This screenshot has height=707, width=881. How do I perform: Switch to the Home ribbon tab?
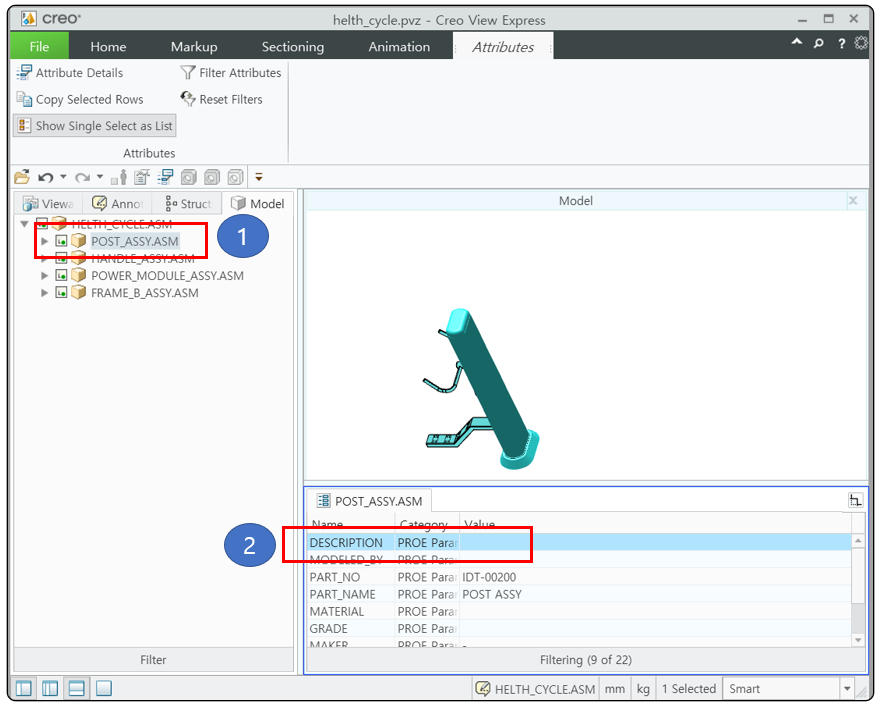coord(108,47)
